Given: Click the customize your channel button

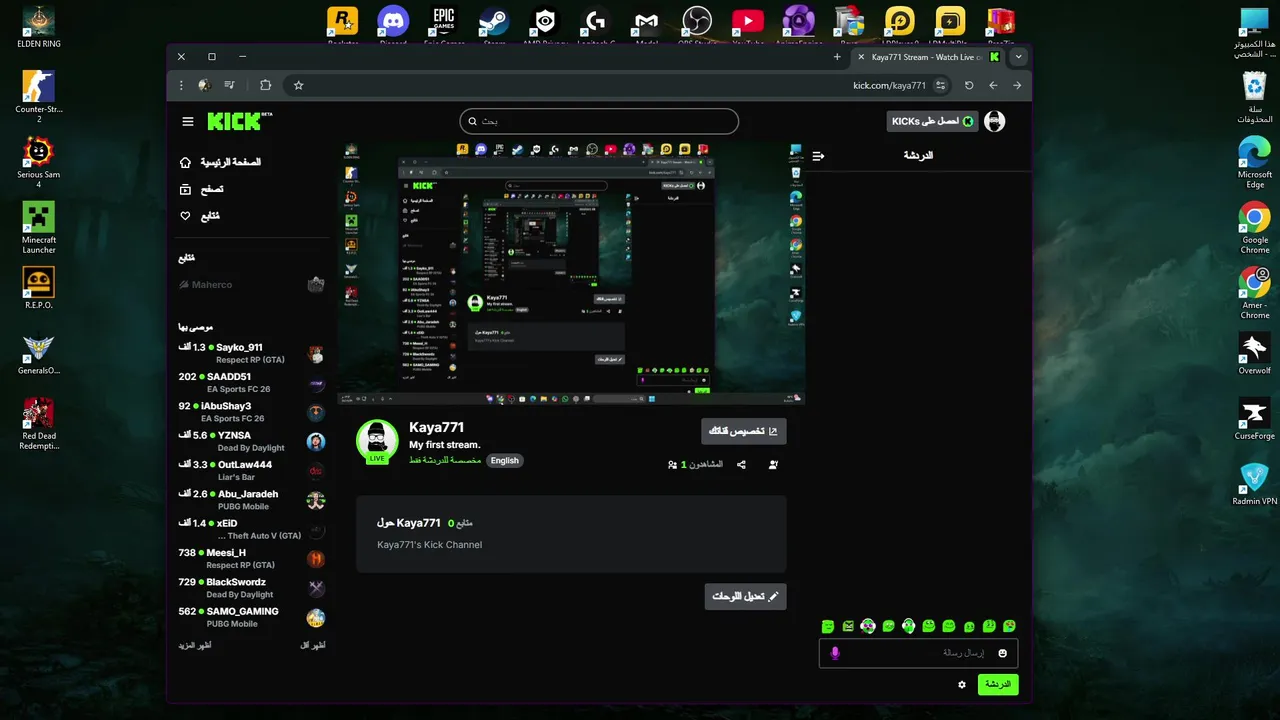Looking at the screenshot, I should [x=744, y=431].
